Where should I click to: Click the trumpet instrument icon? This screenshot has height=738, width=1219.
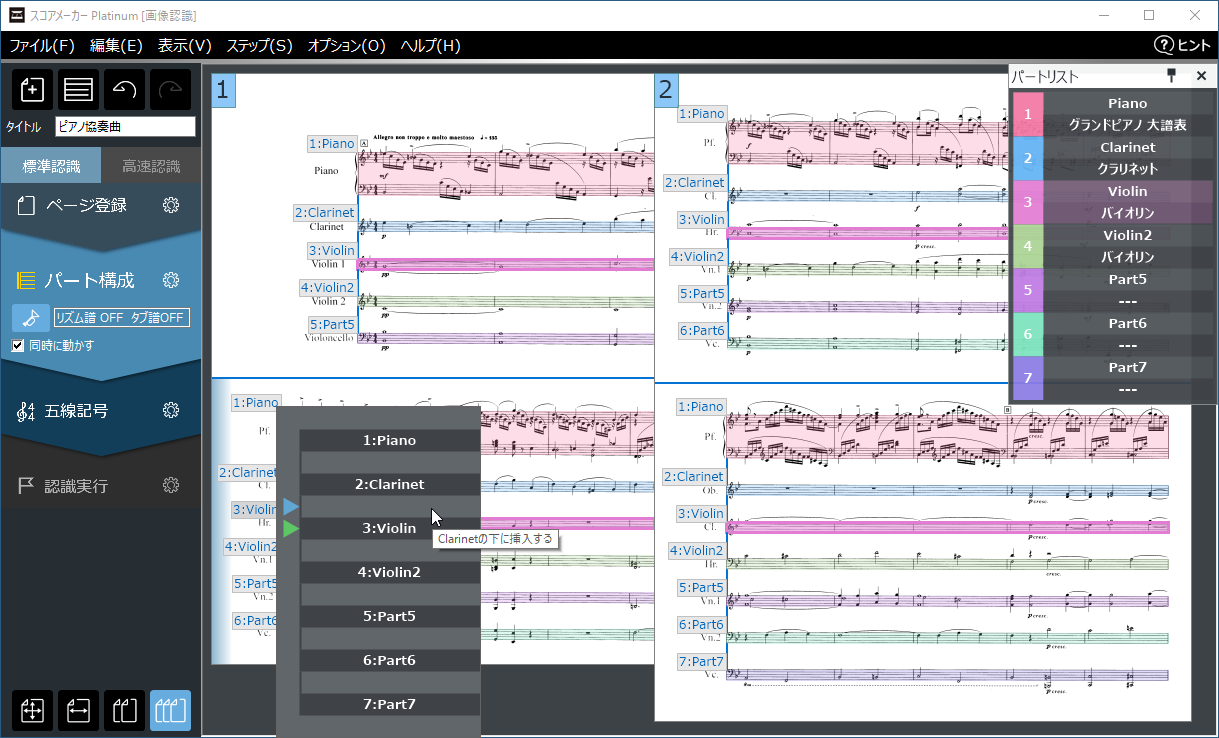click(x=31, y=318)
